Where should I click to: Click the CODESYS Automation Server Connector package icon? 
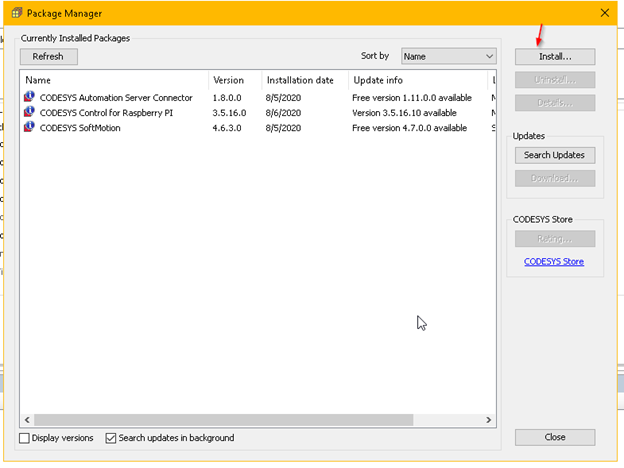29,97
